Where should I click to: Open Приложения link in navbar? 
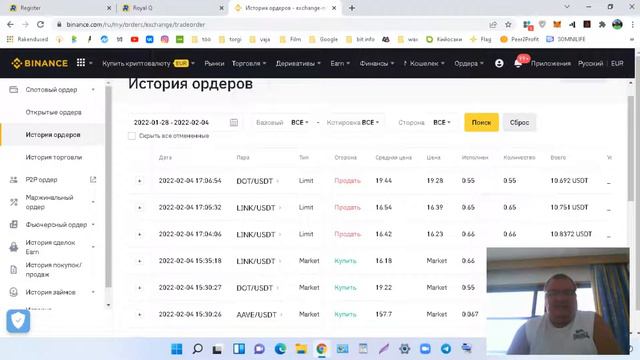click(551, 63)
